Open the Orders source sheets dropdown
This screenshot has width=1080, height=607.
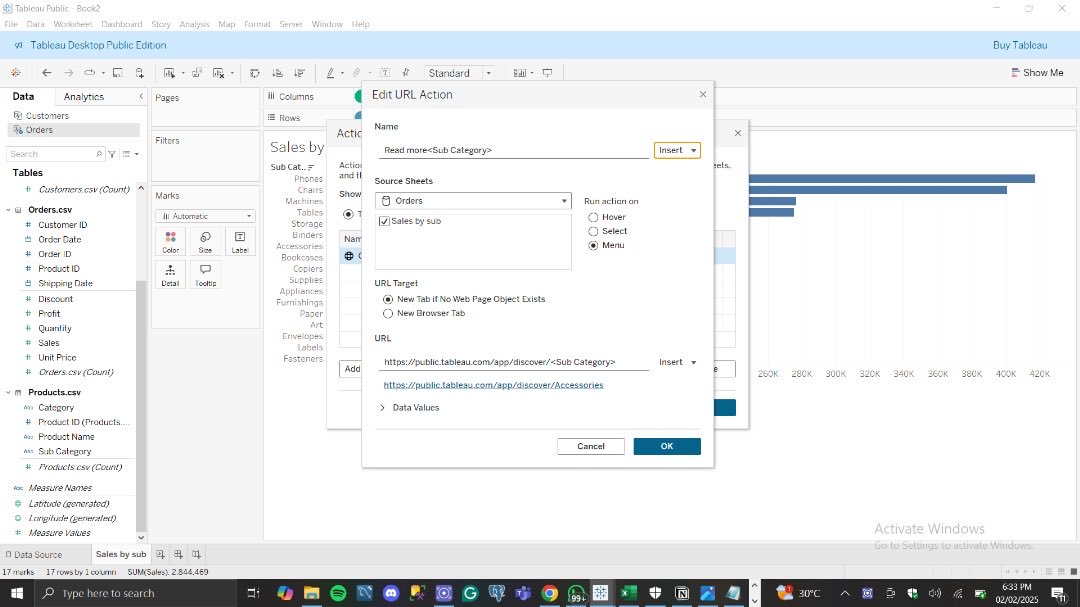pyautogui.click(x=473, y=200)
